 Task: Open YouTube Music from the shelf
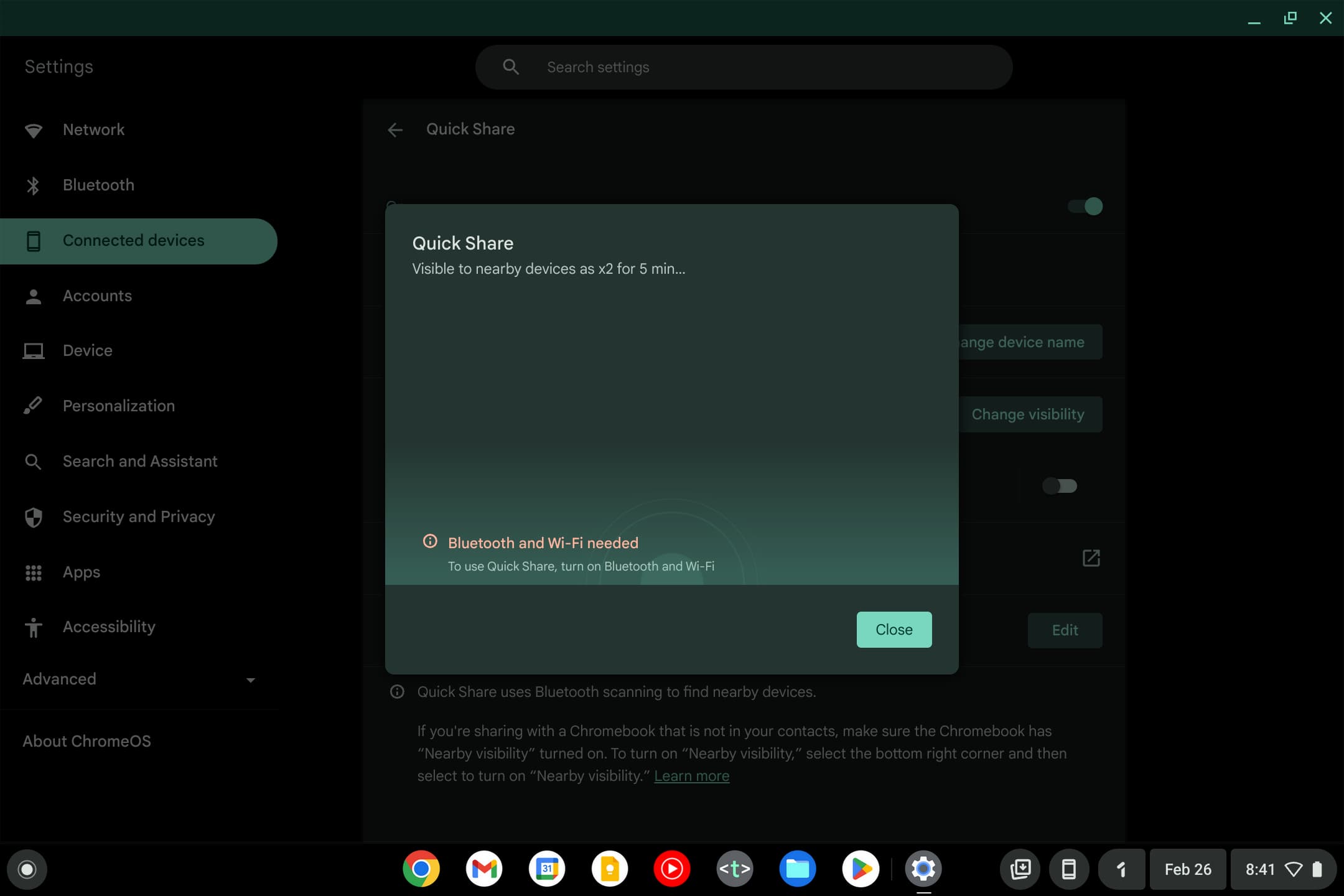(x=672, y=869)
